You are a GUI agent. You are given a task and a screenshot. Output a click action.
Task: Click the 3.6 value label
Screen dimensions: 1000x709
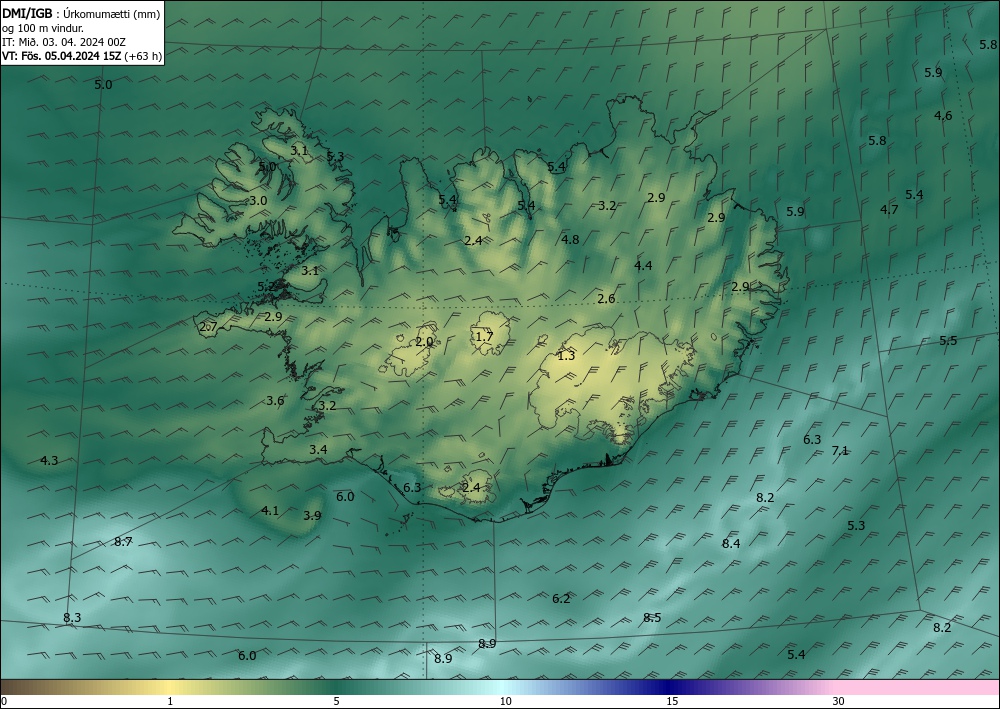pos(276,400)
